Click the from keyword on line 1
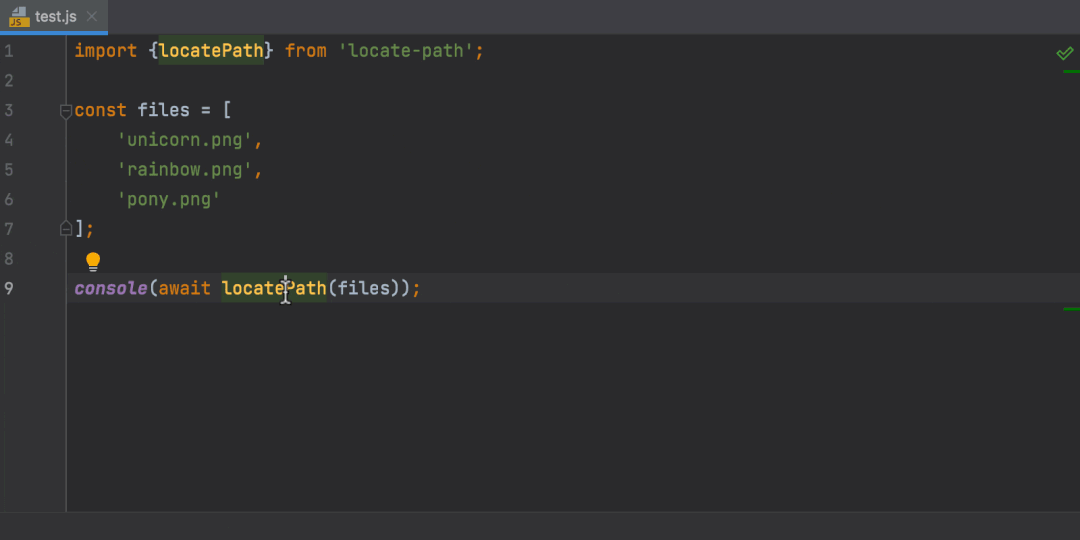This screenshot has height=540, width=1080. click(306, 51)
